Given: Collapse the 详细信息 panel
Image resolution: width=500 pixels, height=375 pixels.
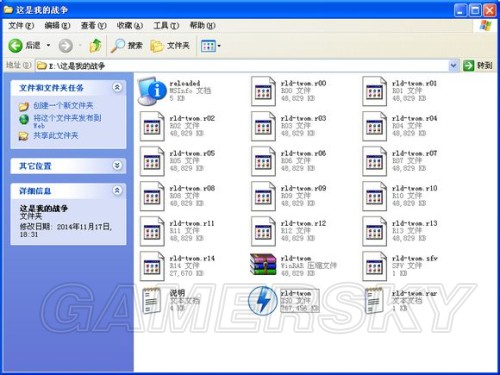Looking at the screenshot, I should point(117,190).
